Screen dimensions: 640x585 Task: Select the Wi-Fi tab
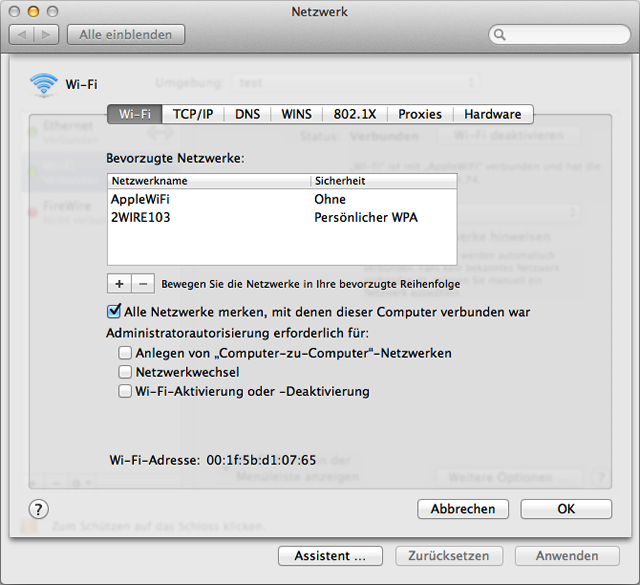pyautogui.click(x=135, y=114)
